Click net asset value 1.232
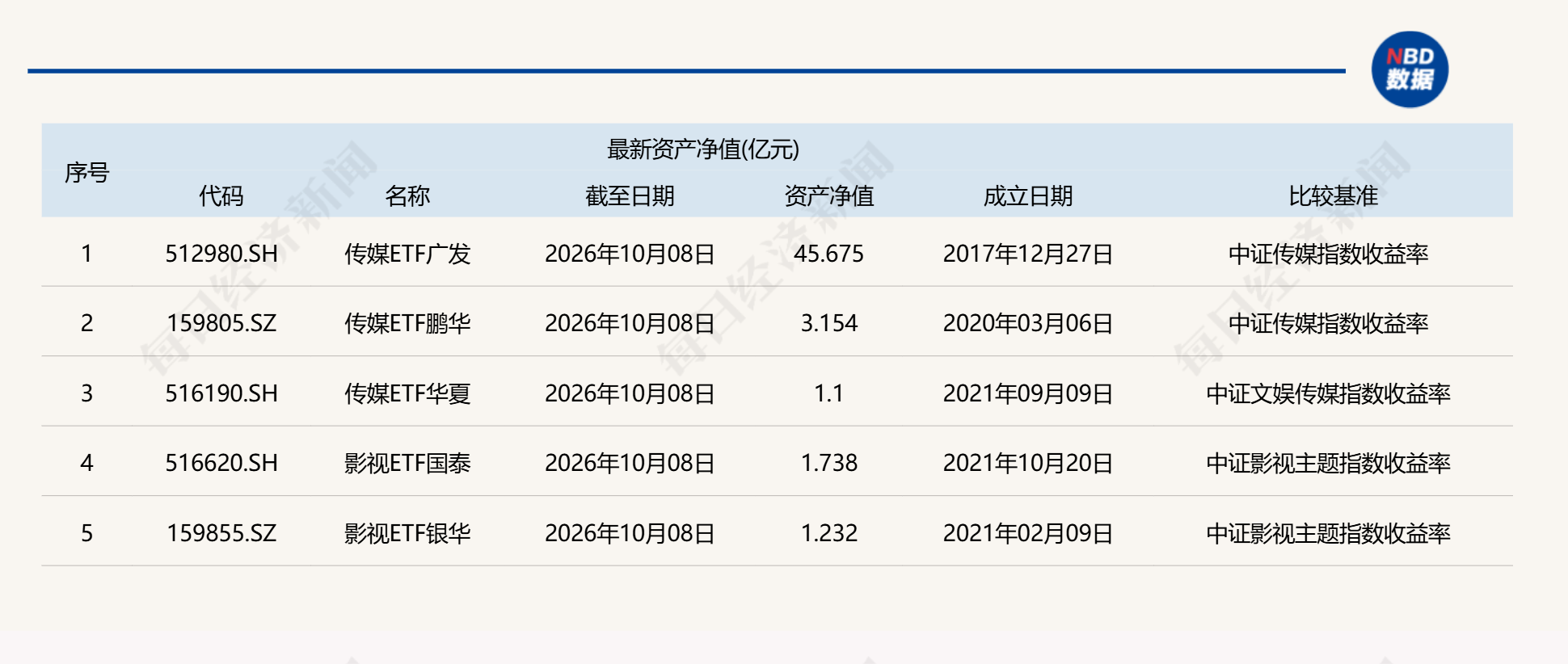This screenshot has width=1568, height=664. click(829, 533)
